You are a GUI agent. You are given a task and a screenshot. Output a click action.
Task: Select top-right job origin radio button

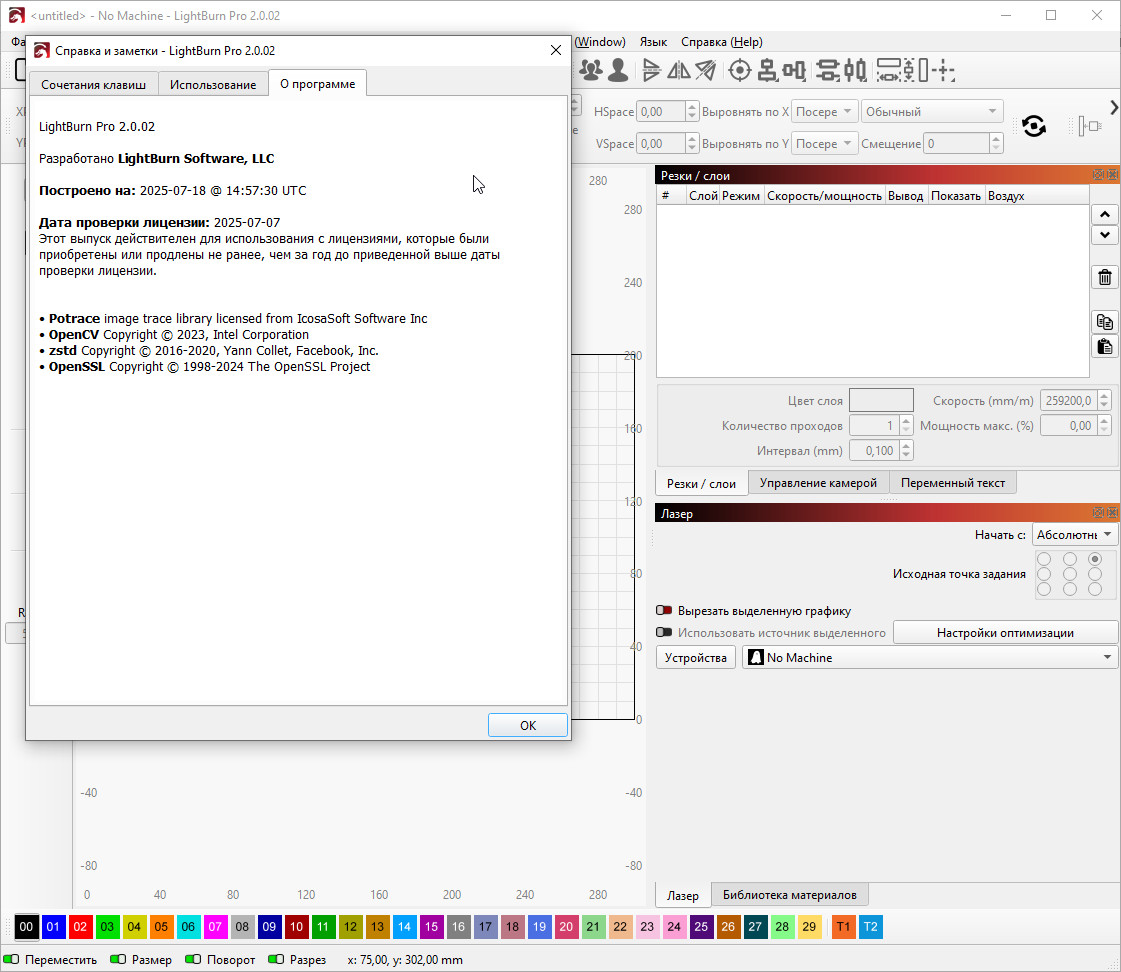point(1095,559)
